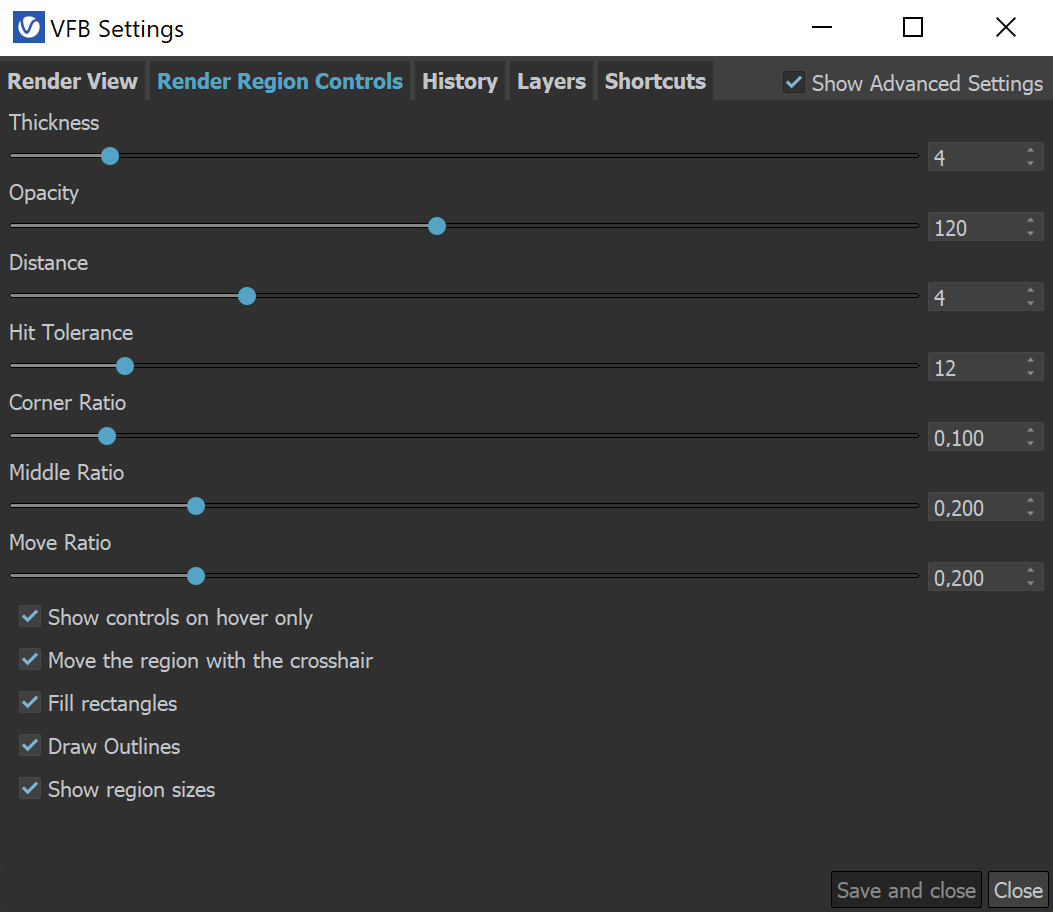This screenshot has height=912, width=1053.
Task: Click the Opacity slider handle
Action: click(437, 226)
